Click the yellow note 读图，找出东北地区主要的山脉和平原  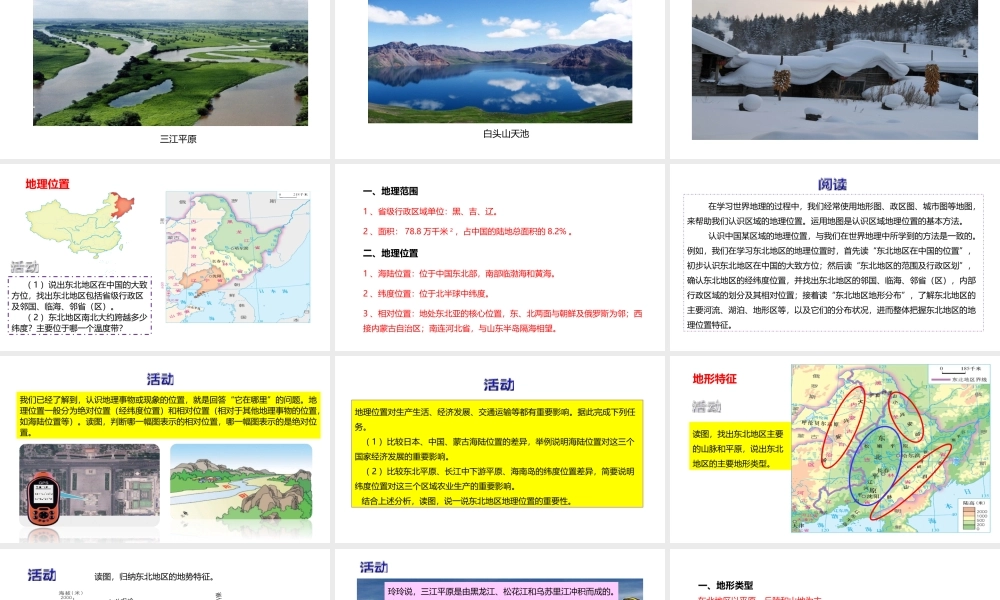(x=738, y=448)
